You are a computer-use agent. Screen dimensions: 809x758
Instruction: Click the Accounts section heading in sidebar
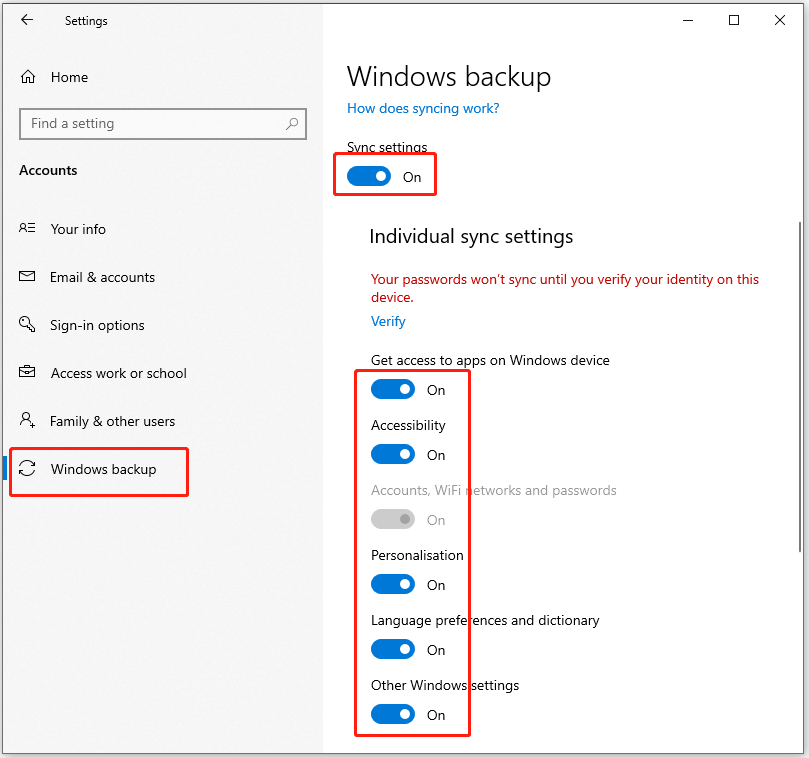coord(48,170)
